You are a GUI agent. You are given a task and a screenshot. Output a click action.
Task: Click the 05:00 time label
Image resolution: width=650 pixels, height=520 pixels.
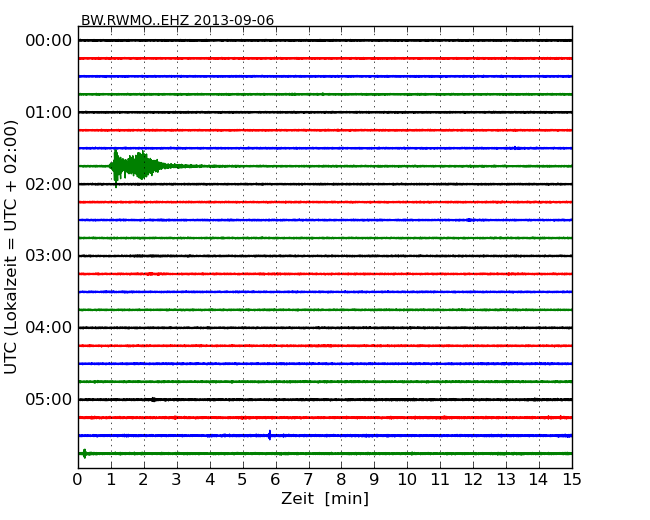pyautogui.click(x=49, y=399)
